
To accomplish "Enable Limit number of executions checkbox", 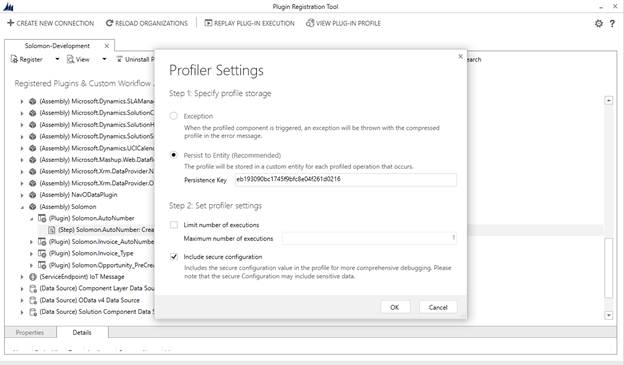I will 174,225.
